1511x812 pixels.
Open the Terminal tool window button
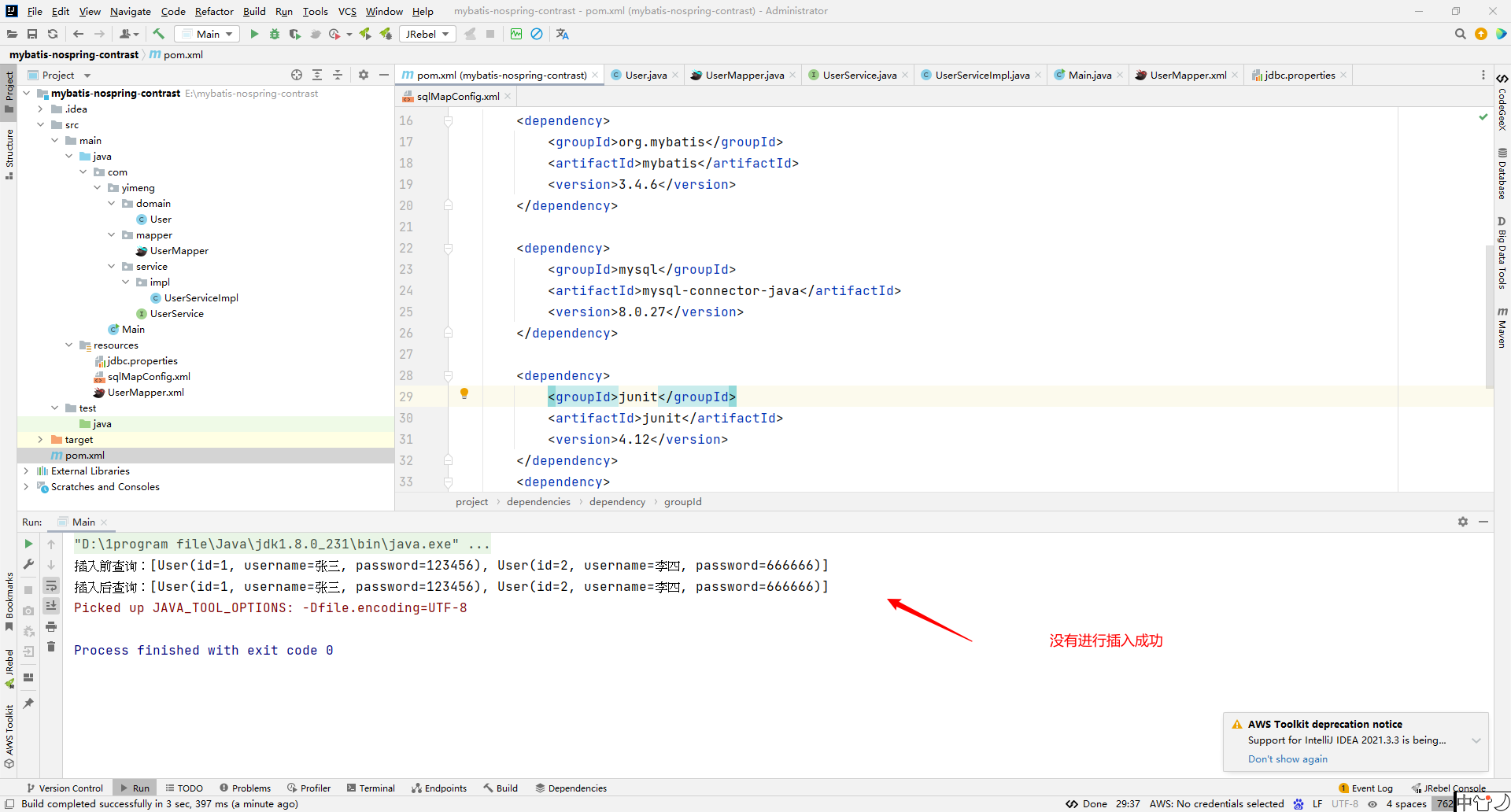click(371, 788)
